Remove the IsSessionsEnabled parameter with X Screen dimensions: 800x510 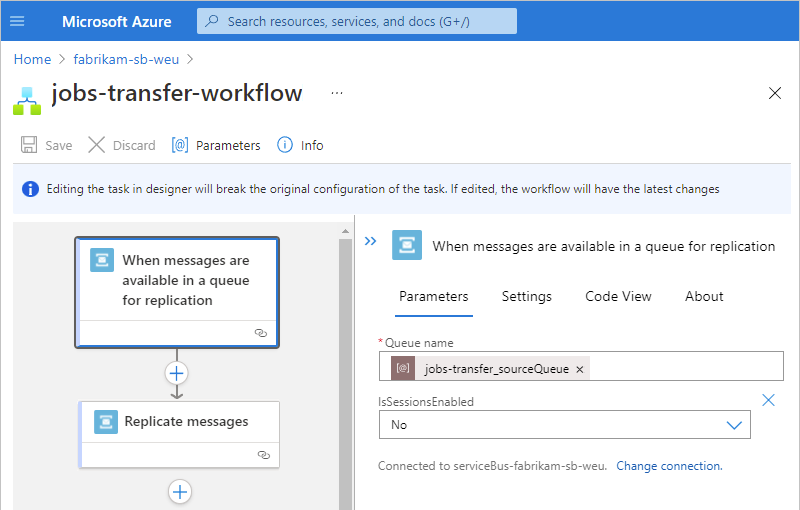[768, 400]
